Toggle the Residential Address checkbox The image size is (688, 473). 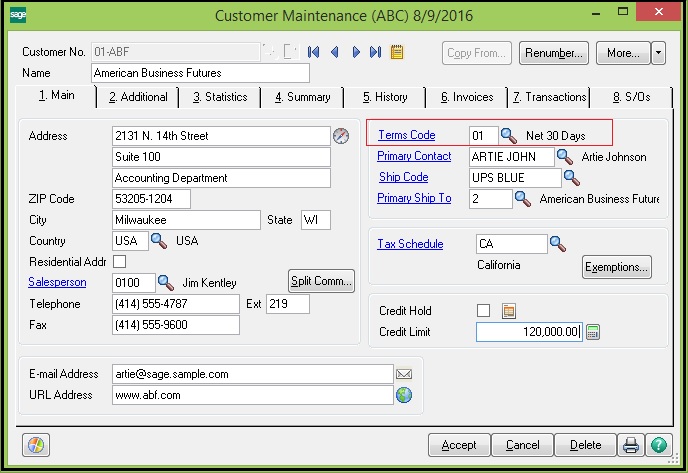tap(120, 261)
